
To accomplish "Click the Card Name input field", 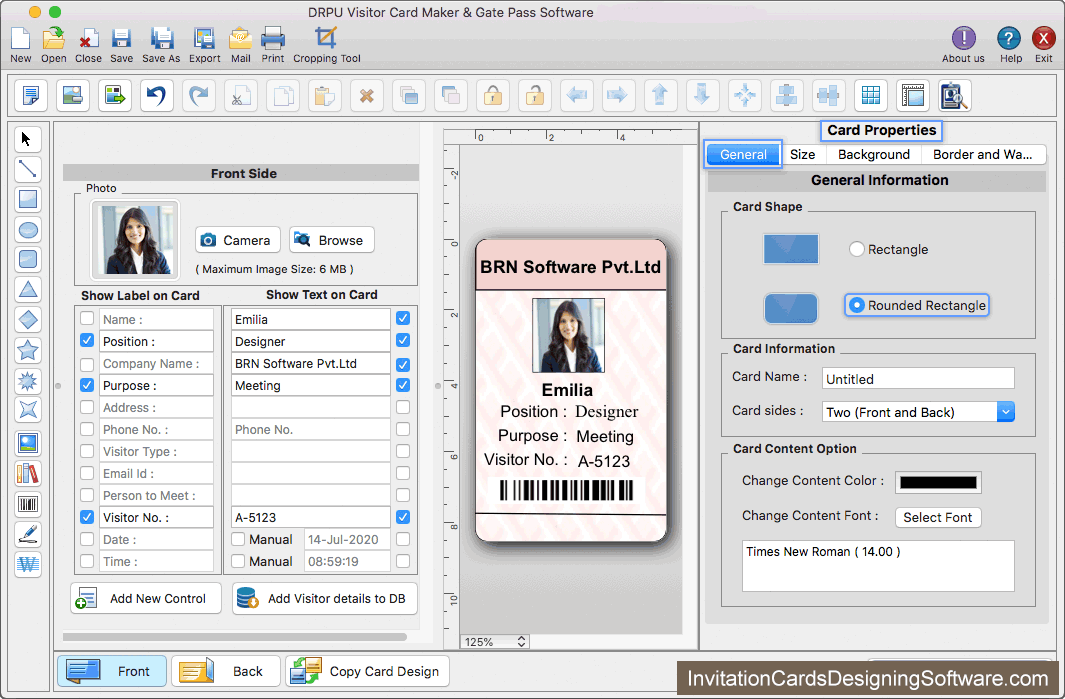I will pos(918,378).
